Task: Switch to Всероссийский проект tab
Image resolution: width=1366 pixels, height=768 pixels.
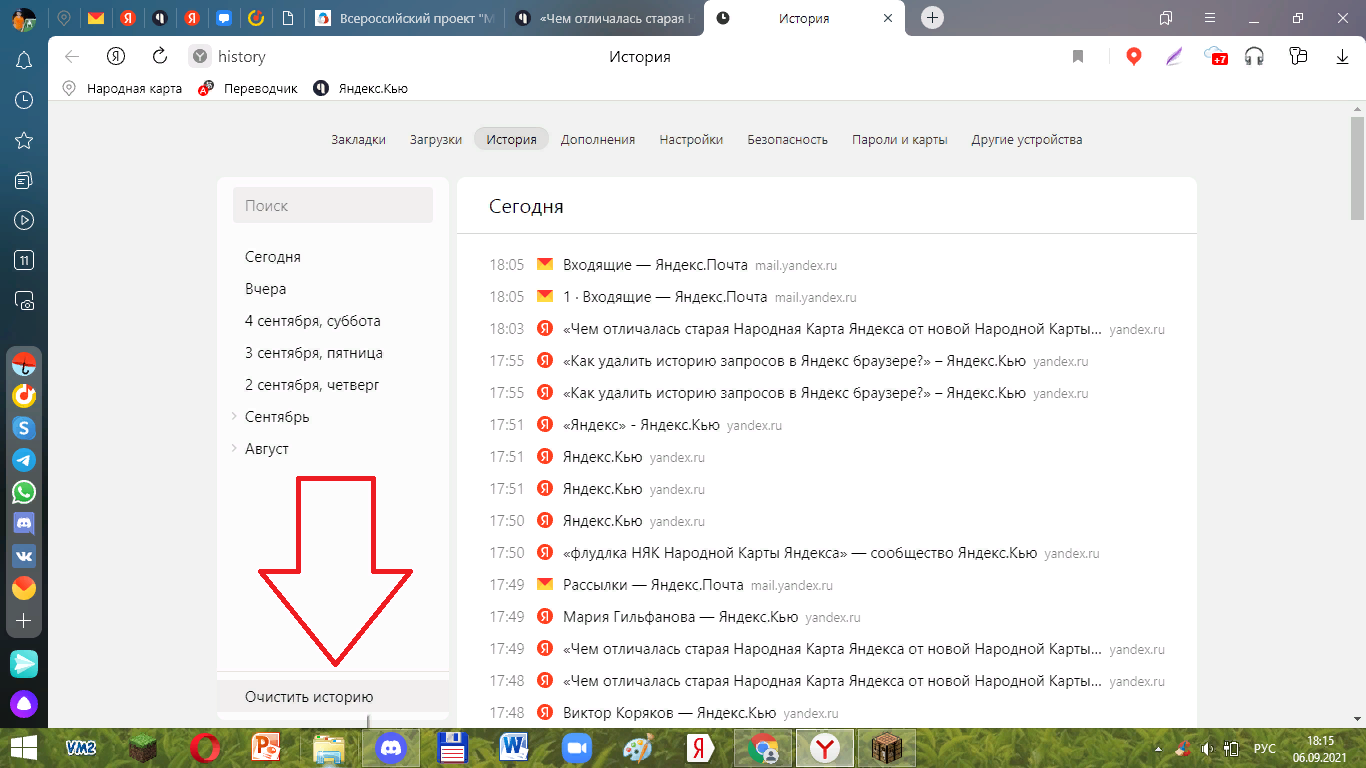Action: point(404,18)
